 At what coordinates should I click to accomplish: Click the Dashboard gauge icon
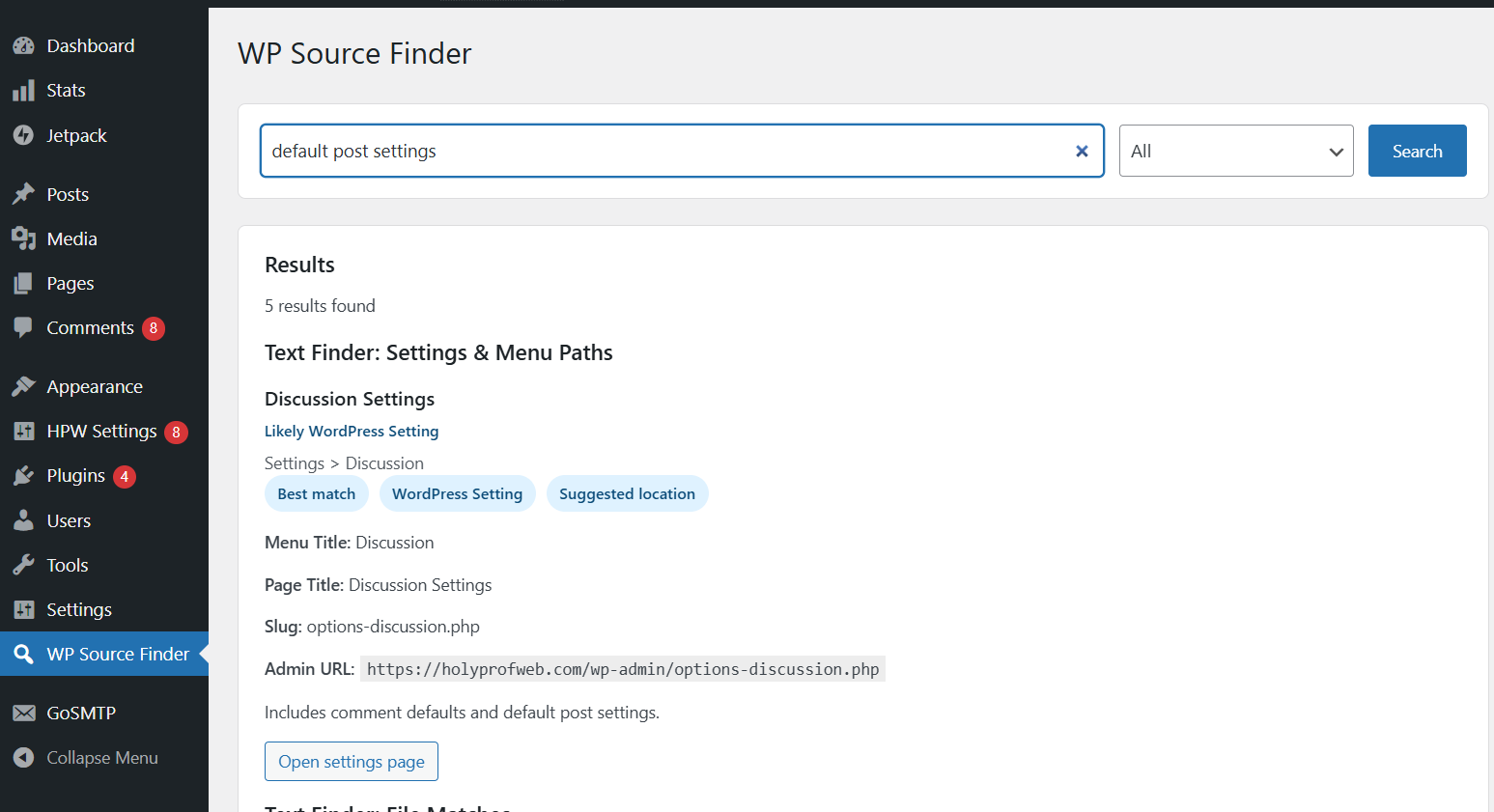pos(23,45)
